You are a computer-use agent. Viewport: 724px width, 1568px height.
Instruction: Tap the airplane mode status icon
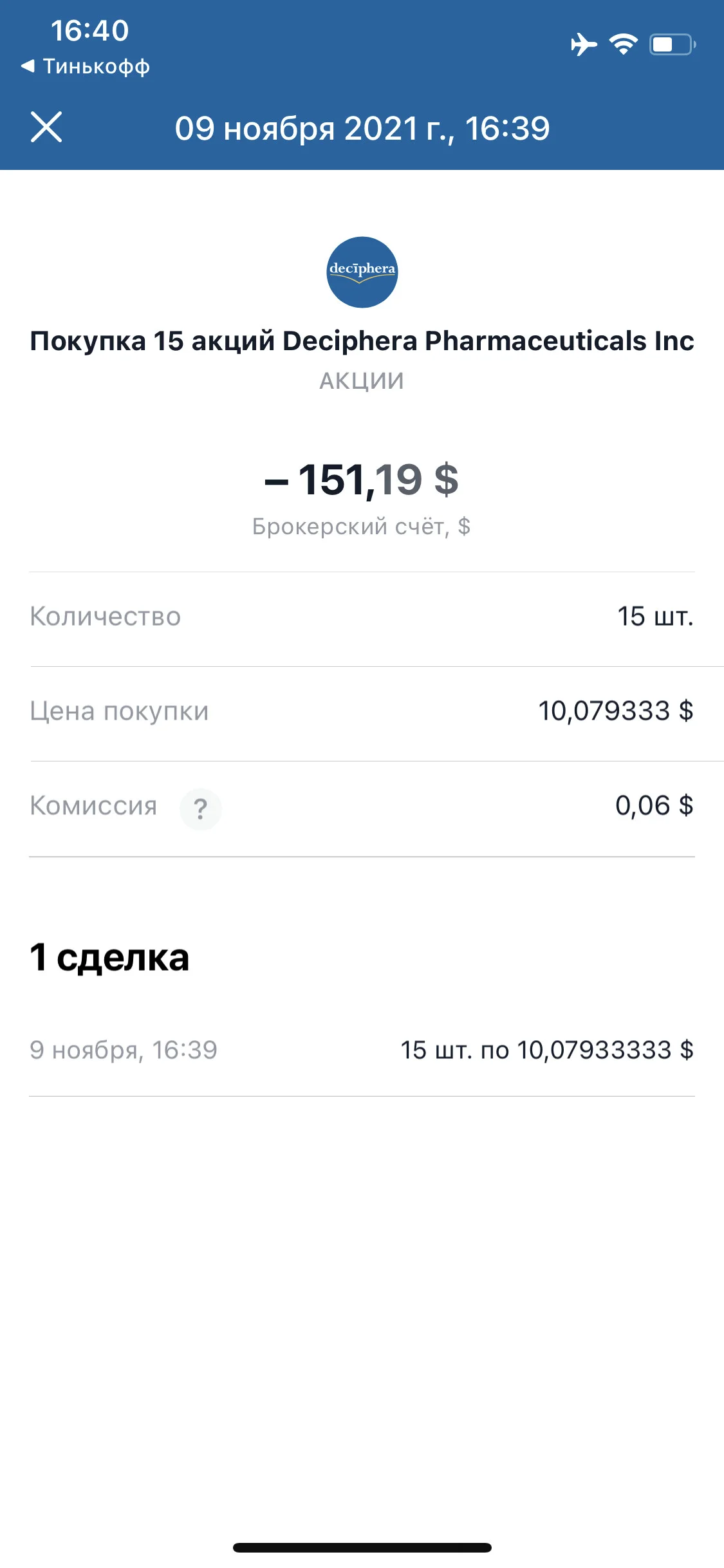coord(584,44)
